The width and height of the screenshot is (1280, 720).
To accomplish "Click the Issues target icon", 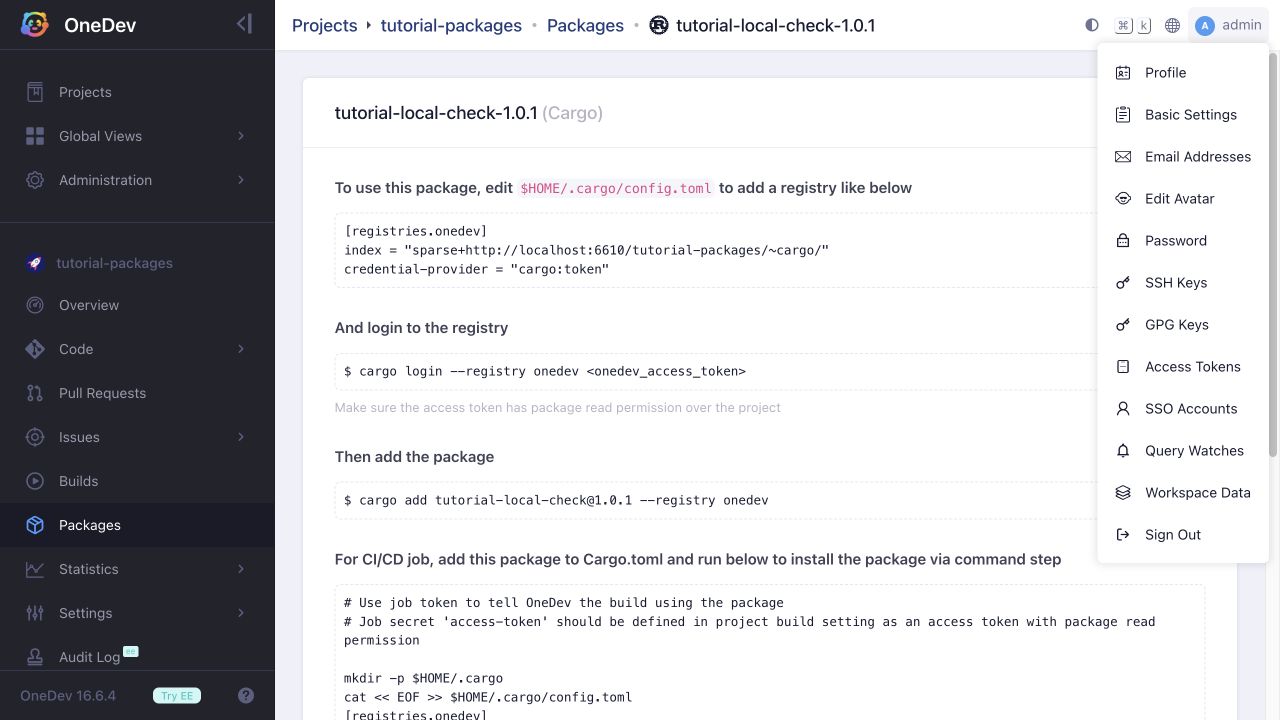I will tap(35, 437).
